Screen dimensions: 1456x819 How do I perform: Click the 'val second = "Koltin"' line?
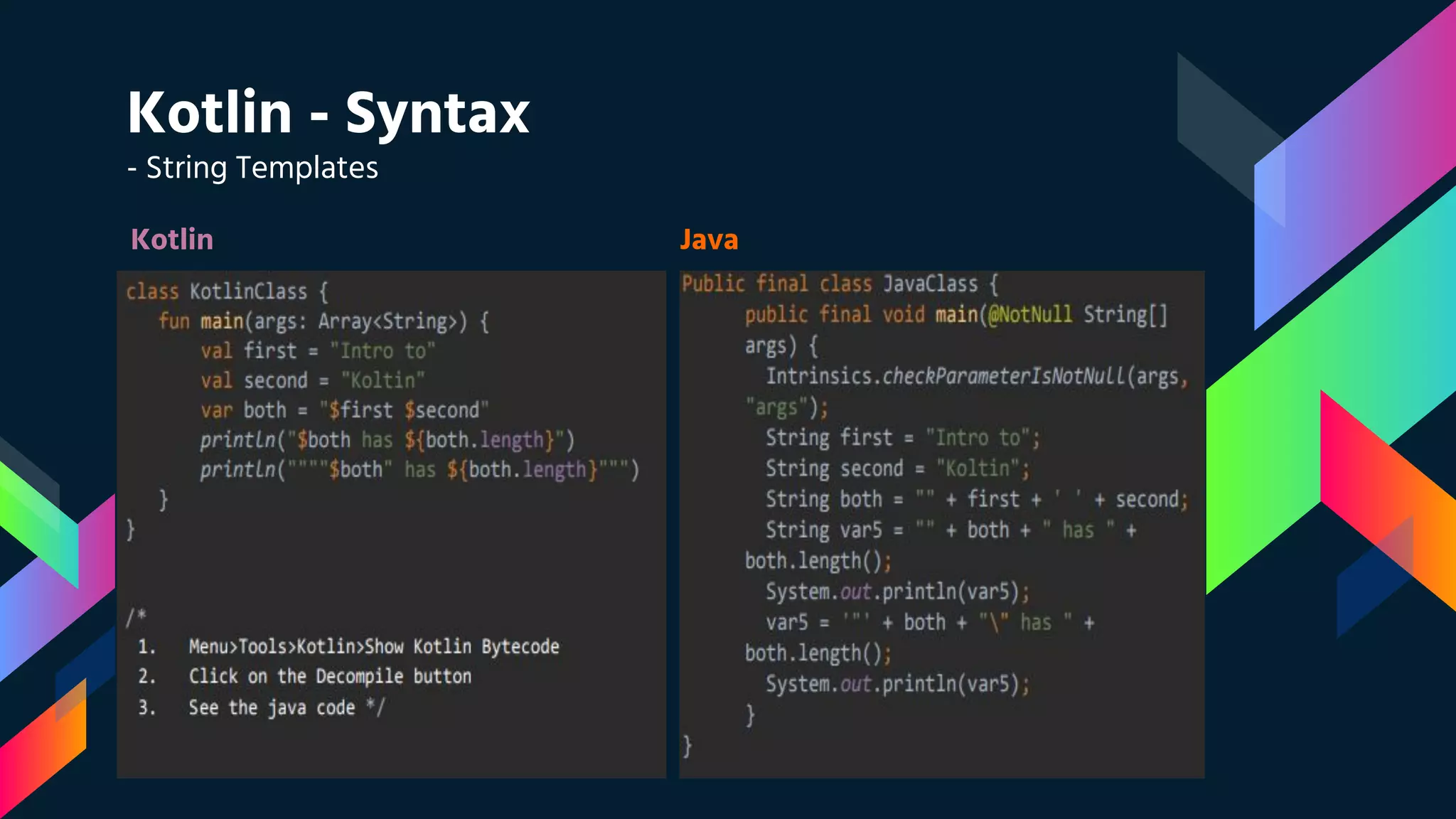[312, 381]
